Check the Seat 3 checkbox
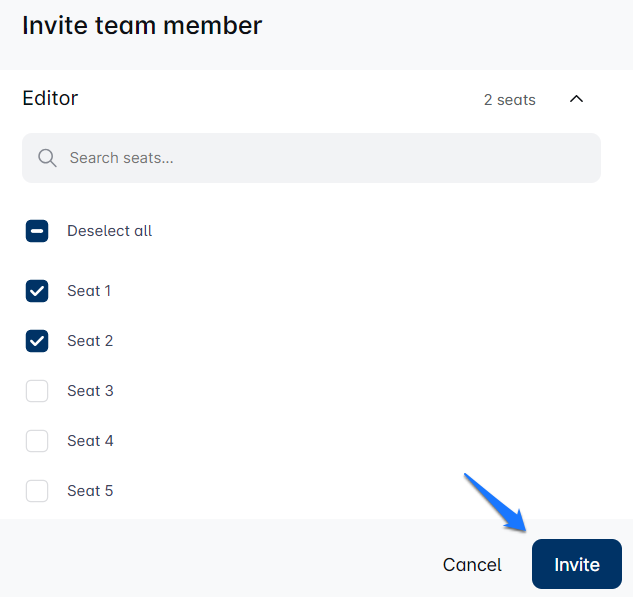This screenshot has height=597, width=633. click(37, 391)
